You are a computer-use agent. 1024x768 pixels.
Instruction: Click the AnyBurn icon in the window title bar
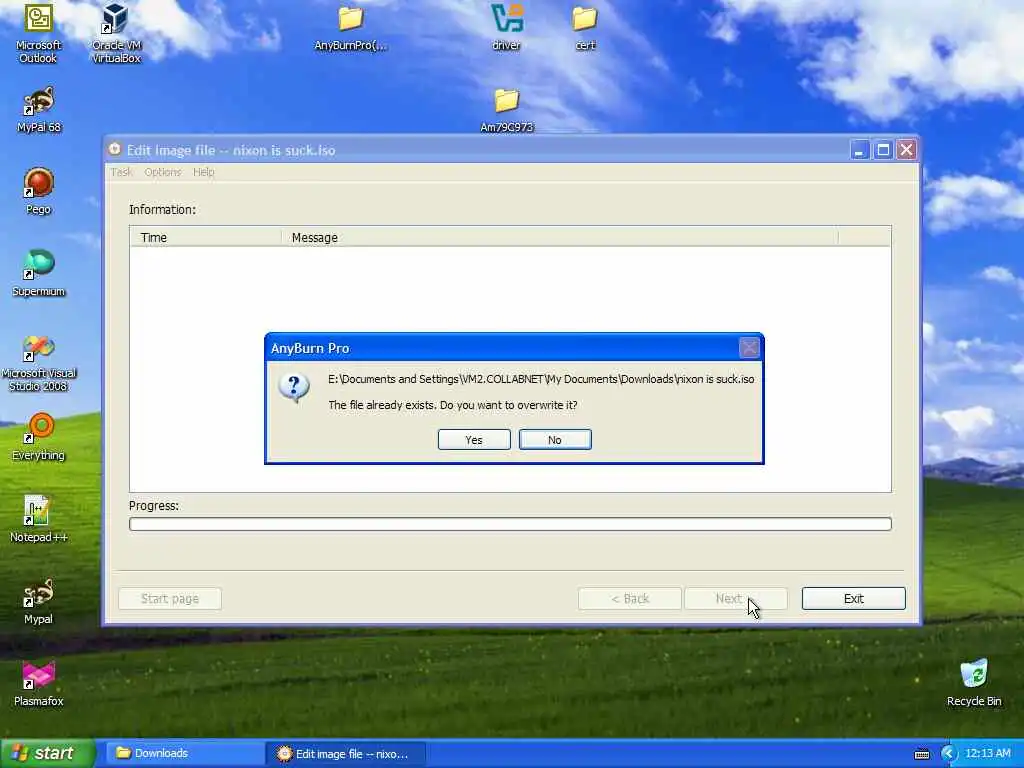115,150
